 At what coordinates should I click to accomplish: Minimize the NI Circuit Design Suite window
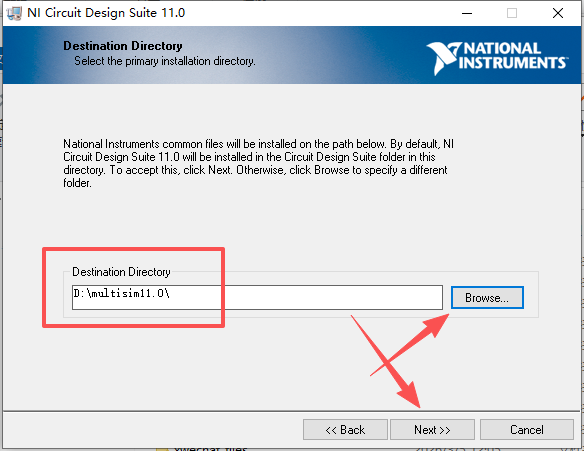click(467, 13)
